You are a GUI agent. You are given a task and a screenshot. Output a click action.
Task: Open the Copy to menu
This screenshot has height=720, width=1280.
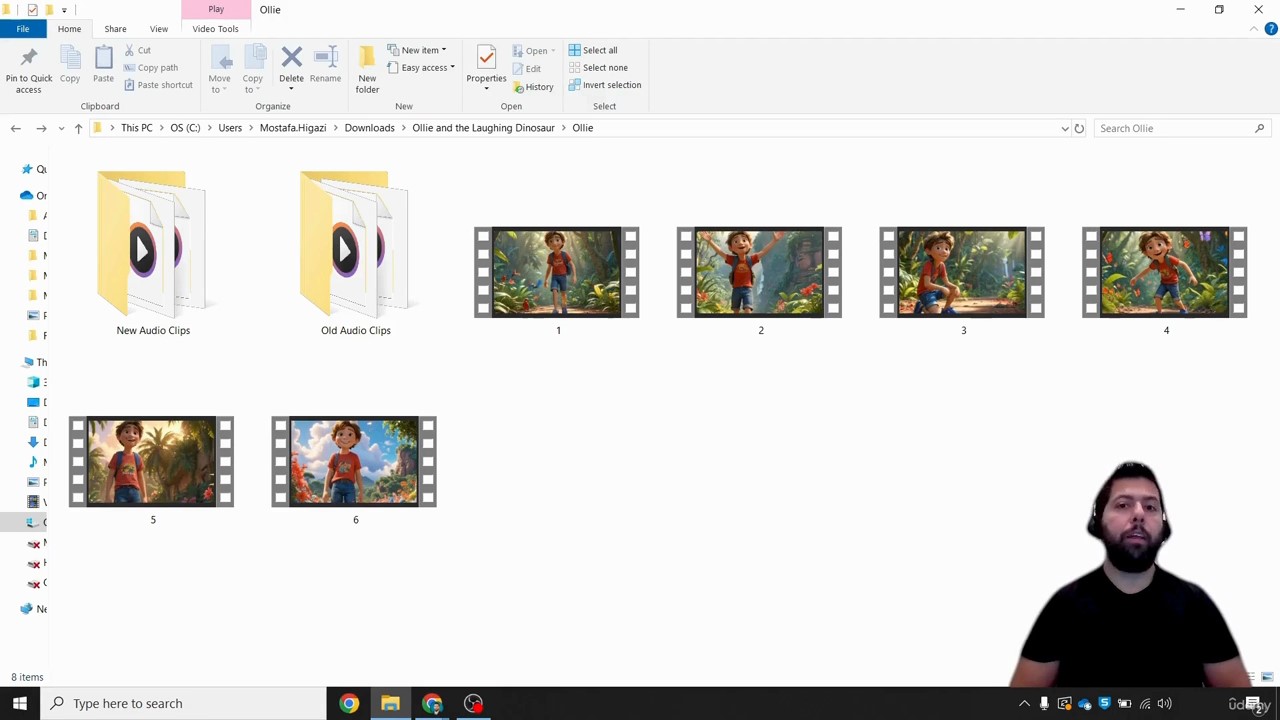(252, 70)
